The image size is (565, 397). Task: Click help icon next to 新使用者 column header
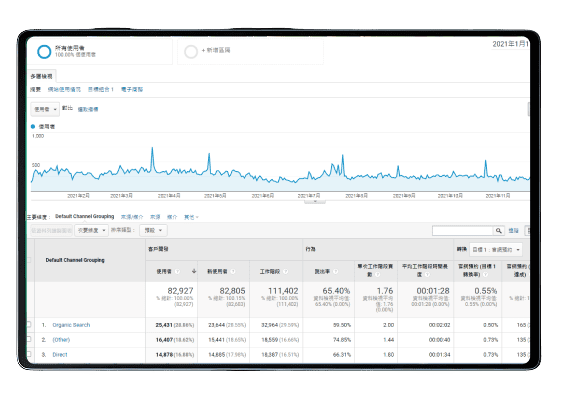tap(233, 271)
